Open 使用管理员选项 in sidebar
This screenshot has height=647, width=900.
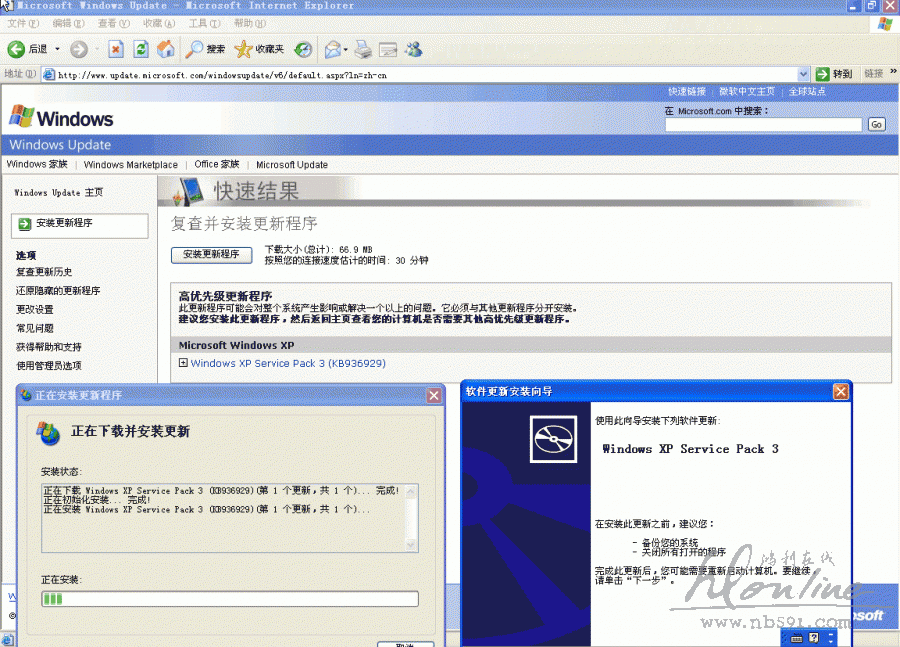pyautogui.click(x=49, y=366)
